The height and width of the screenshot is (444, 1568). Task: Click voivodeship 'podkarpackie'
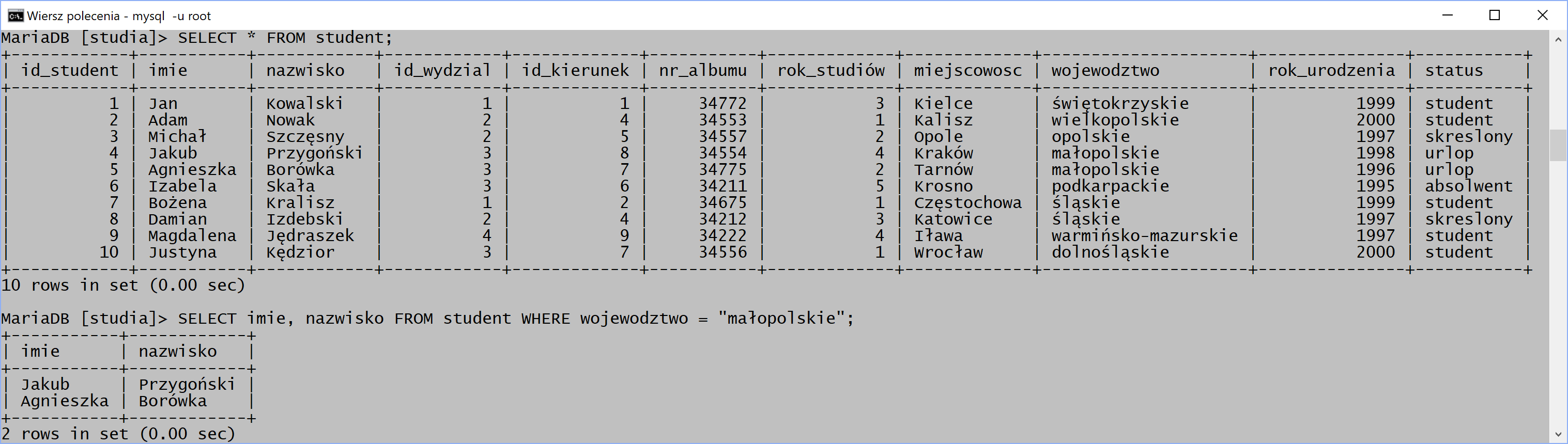click(x=1110, y=187)
